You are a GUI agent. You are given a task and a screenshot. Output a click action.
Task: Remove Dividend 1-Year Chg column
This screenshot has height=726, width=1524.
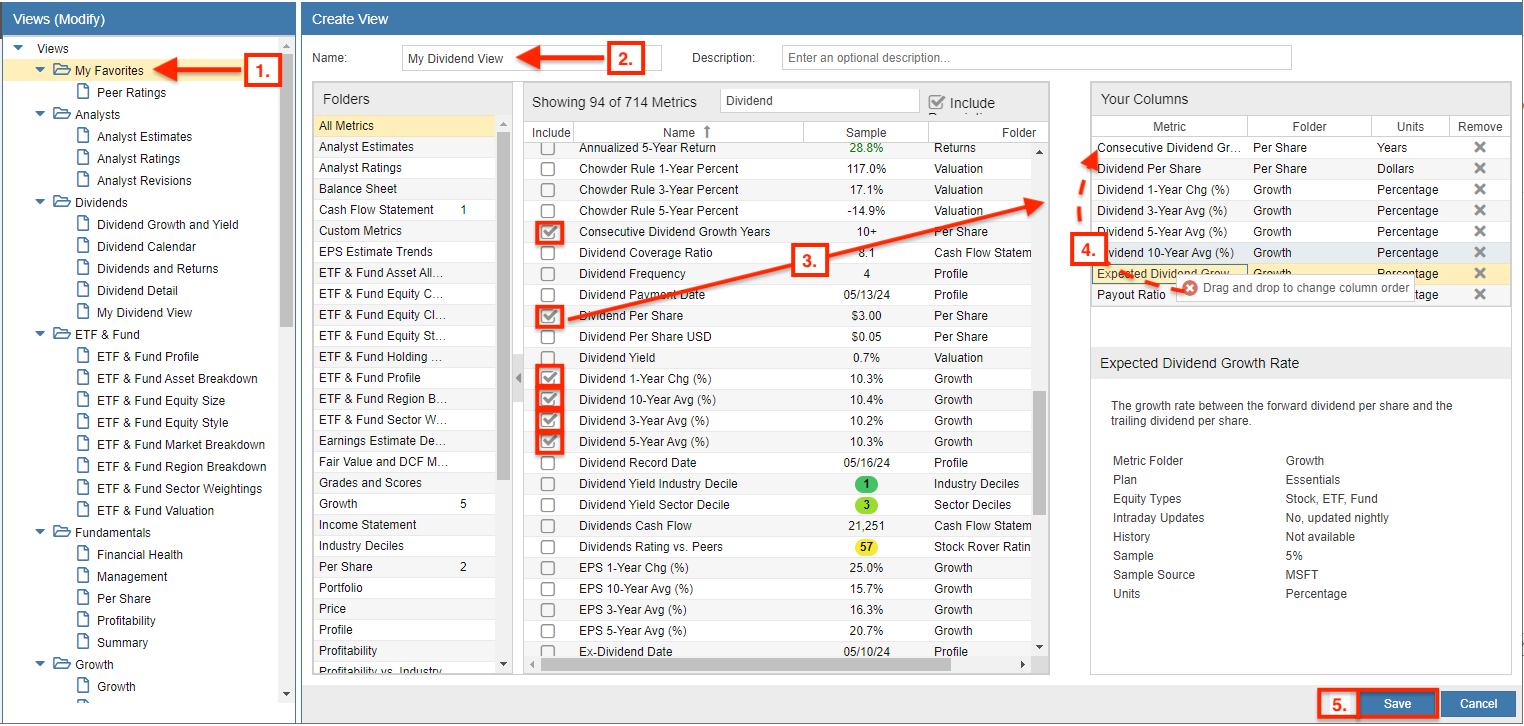1480,189
